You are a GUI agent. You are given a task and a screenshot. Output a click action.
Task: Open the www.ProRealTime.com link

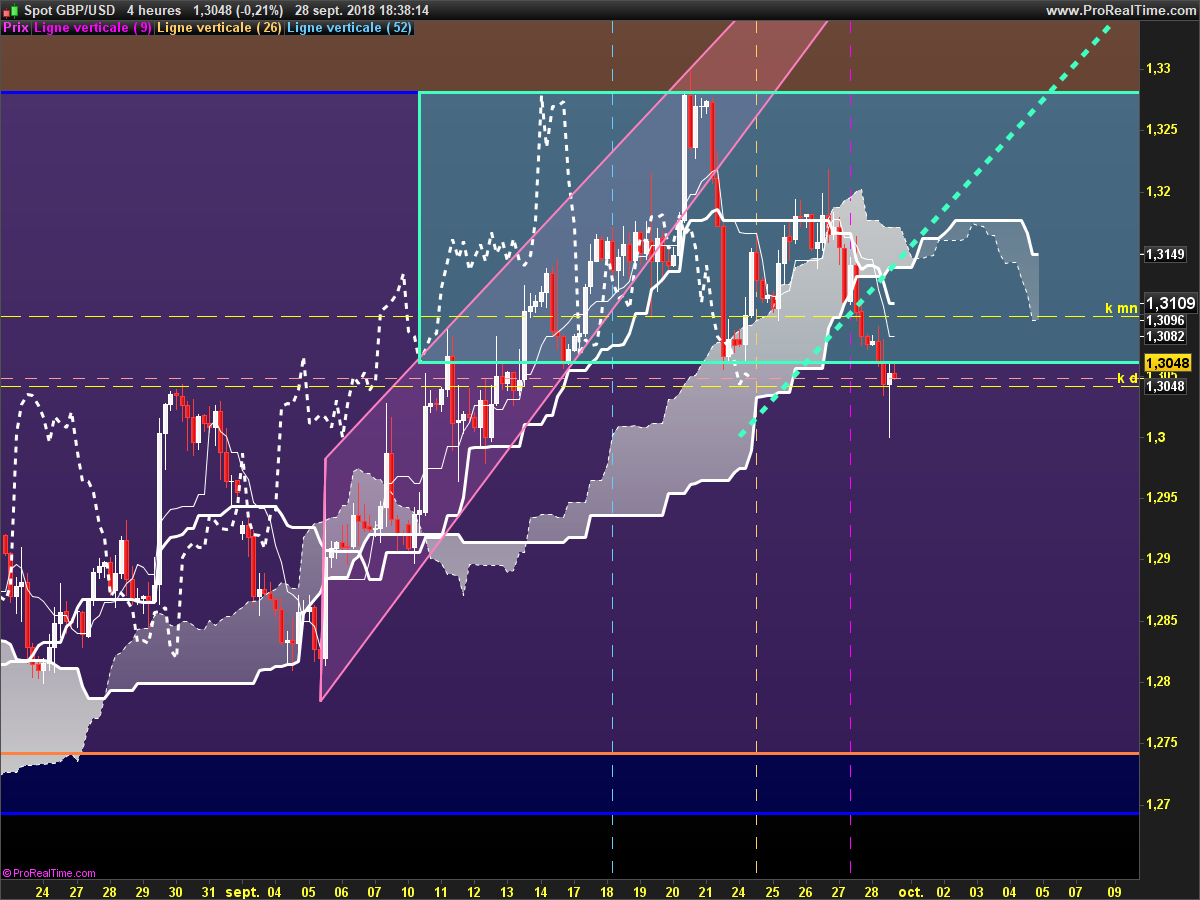pyautogui.click(x=1119, y=10)
